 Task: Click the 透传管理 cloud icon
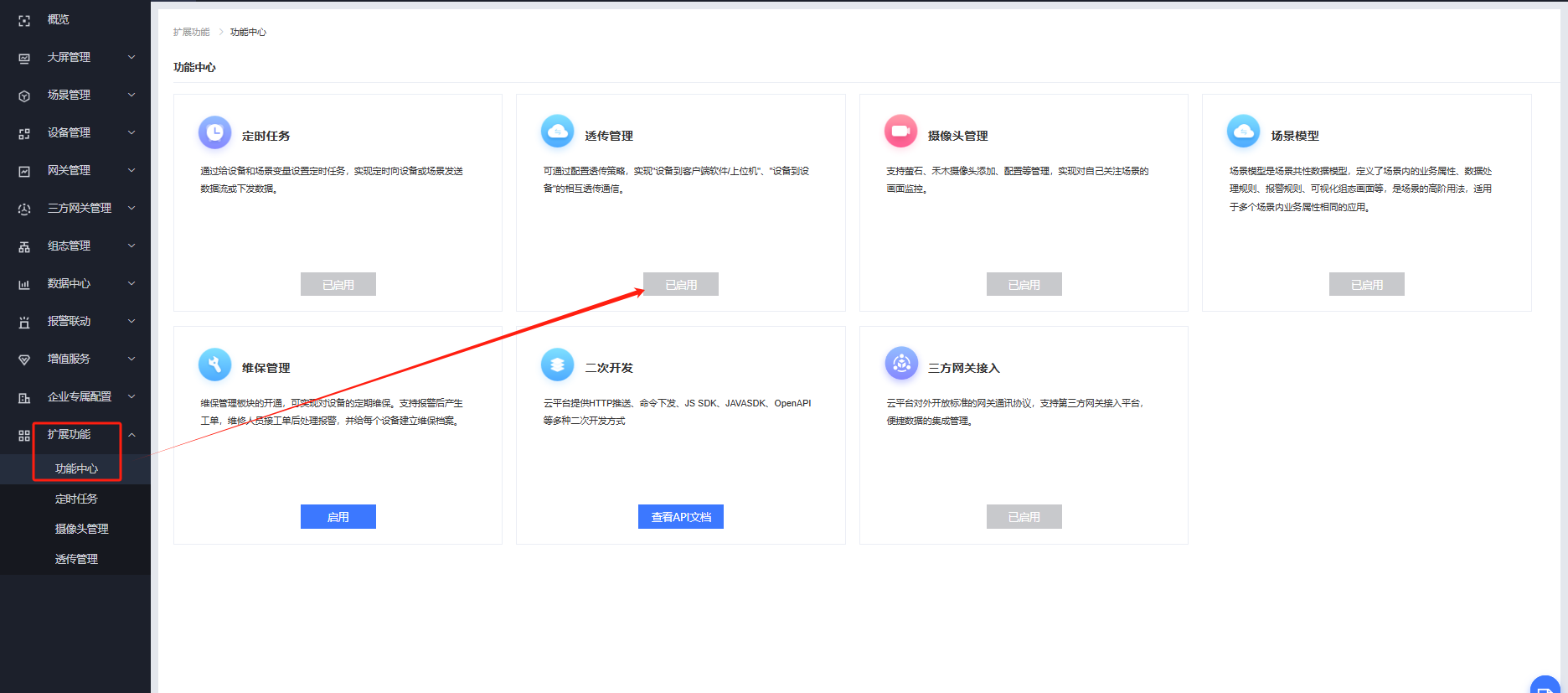[557, 132]
